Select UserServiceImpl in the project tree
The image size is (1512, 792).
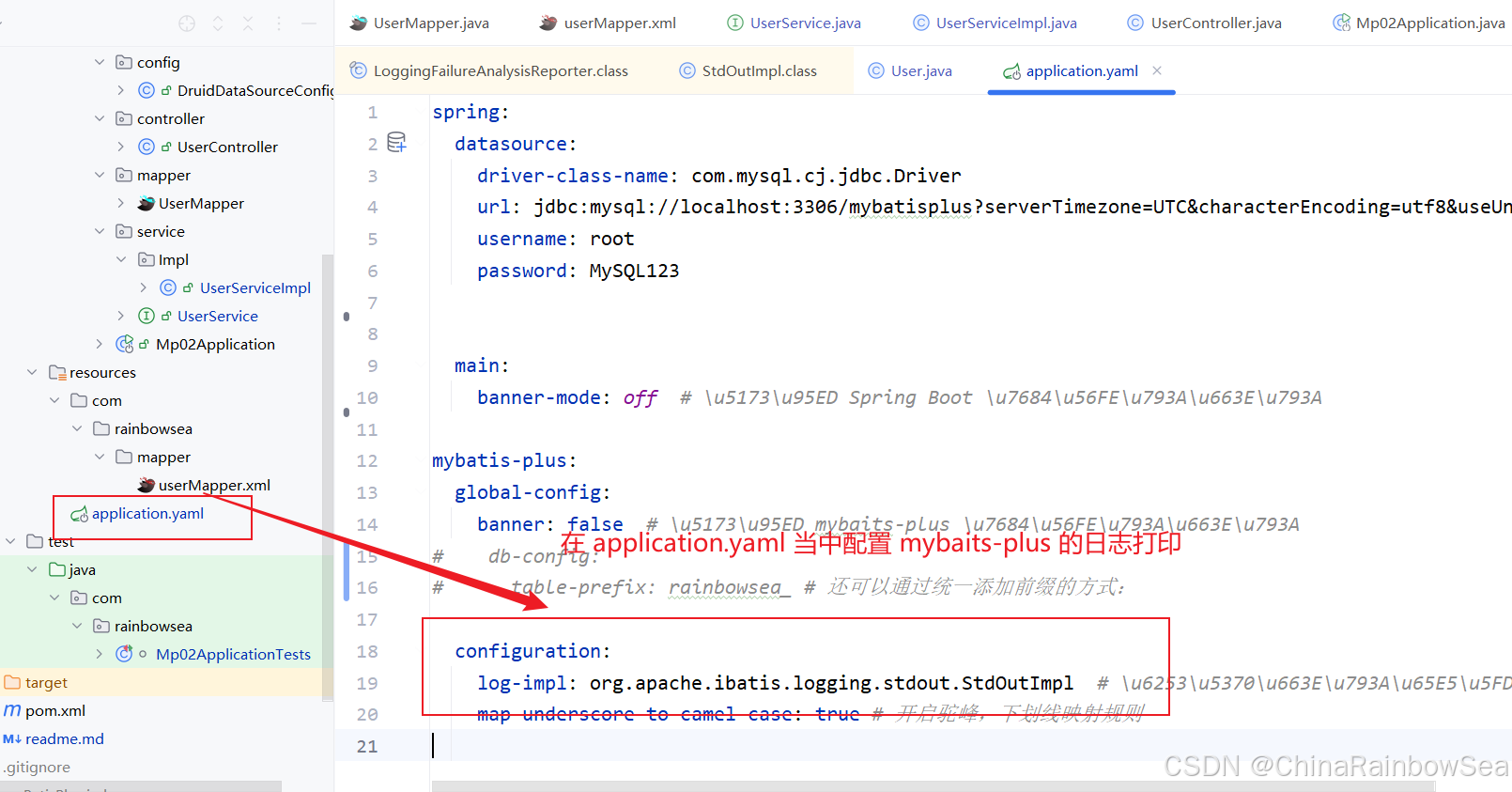coord(255,287)
